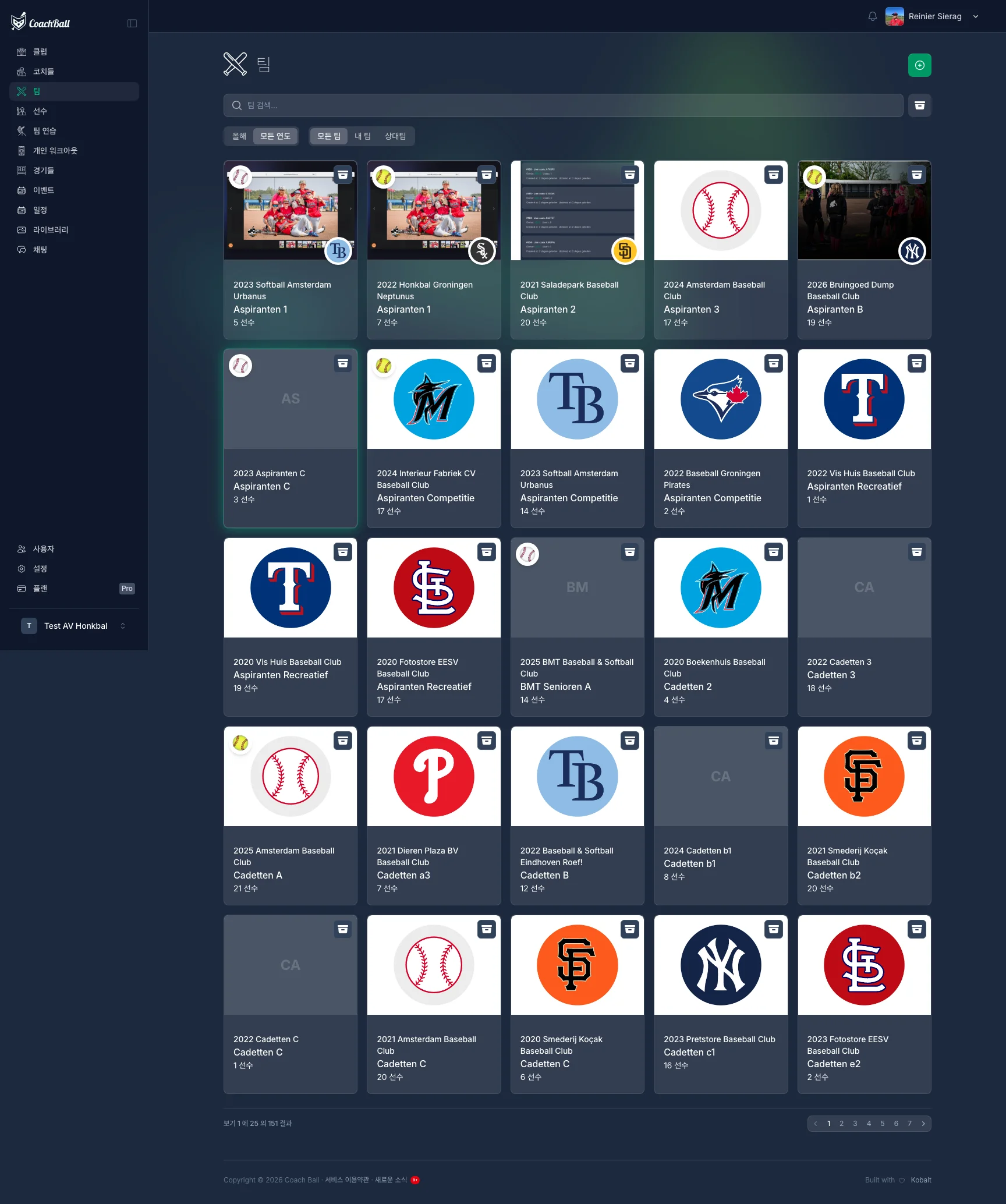Screen dimensions: 1006x1204
Task: Open 2020 Fotostore EESV Aspiranten Recreatief card
Action: [x=434, y=627]
